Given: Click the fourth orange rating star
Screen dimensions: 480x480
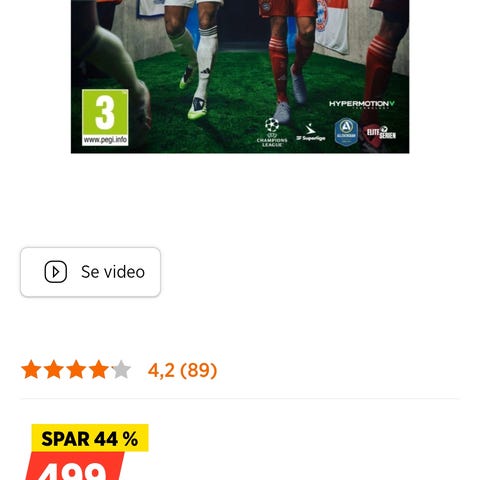Looking at the screenshot, I should (x=99, y=369).
